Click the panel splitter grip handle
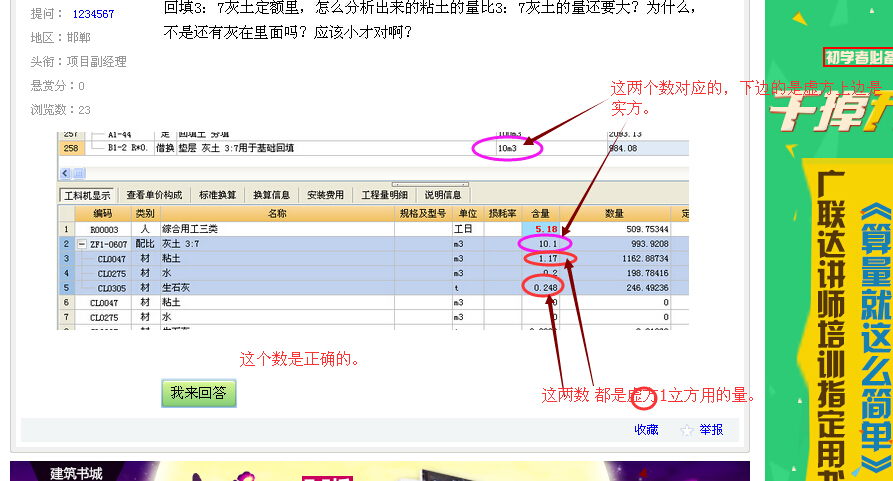Image resolution: width=893 pixels, height=481 pixels. click(x=430, y=184)
